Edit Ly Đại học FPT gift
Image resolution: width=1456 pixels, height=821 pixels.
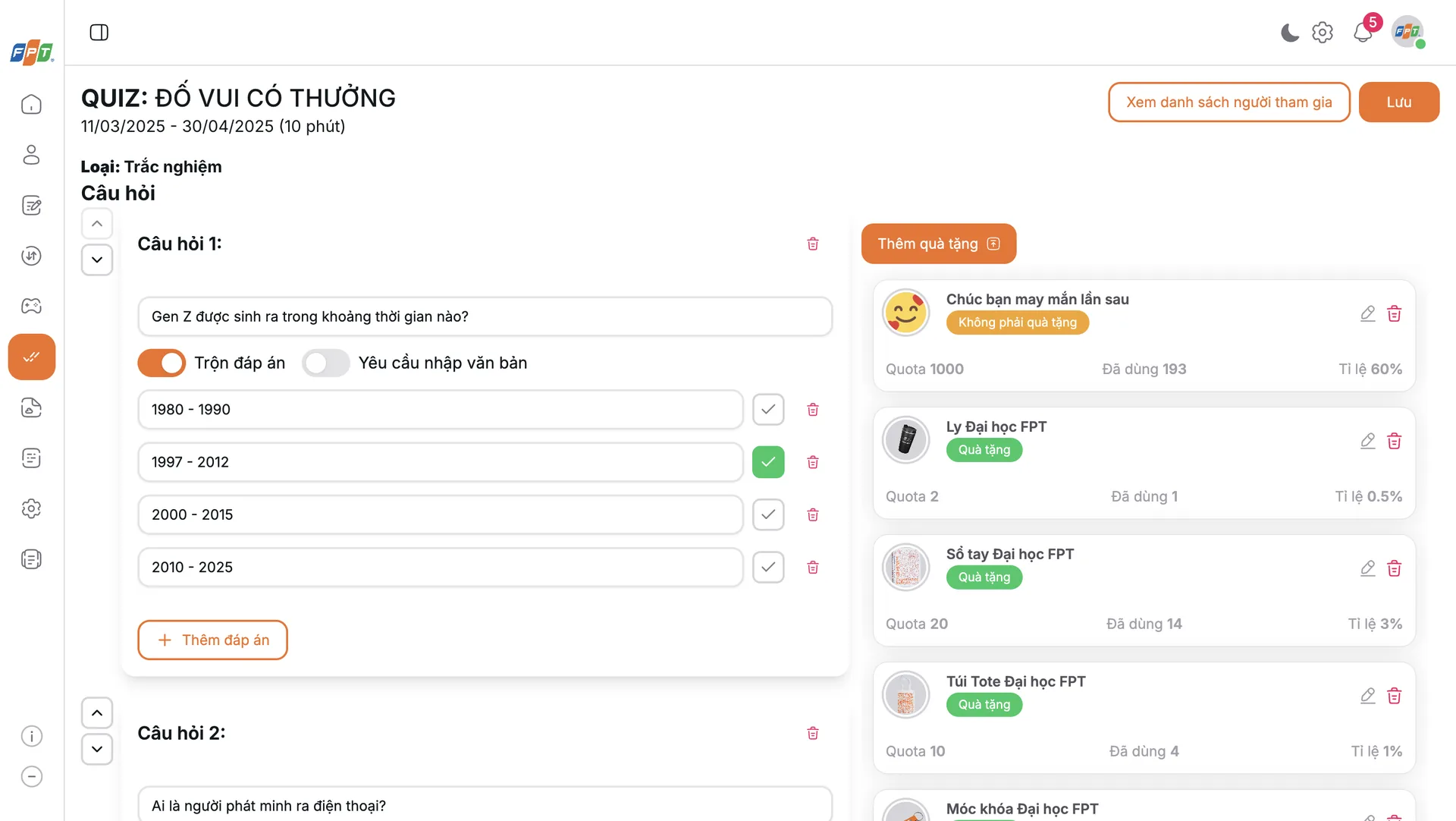[1367, 441]
